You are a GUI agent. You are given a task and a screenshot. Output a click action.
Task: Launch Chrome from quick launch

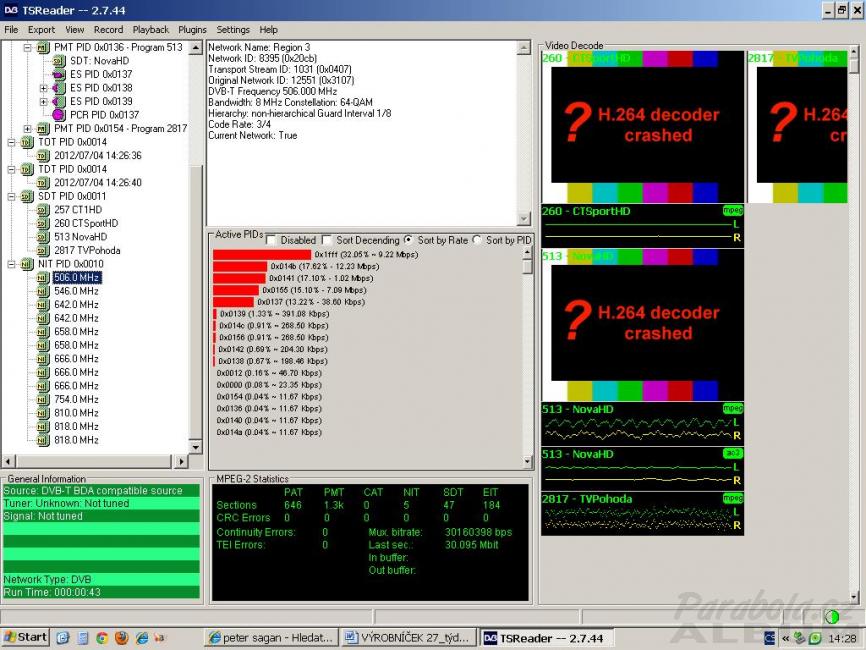[102, 638]
